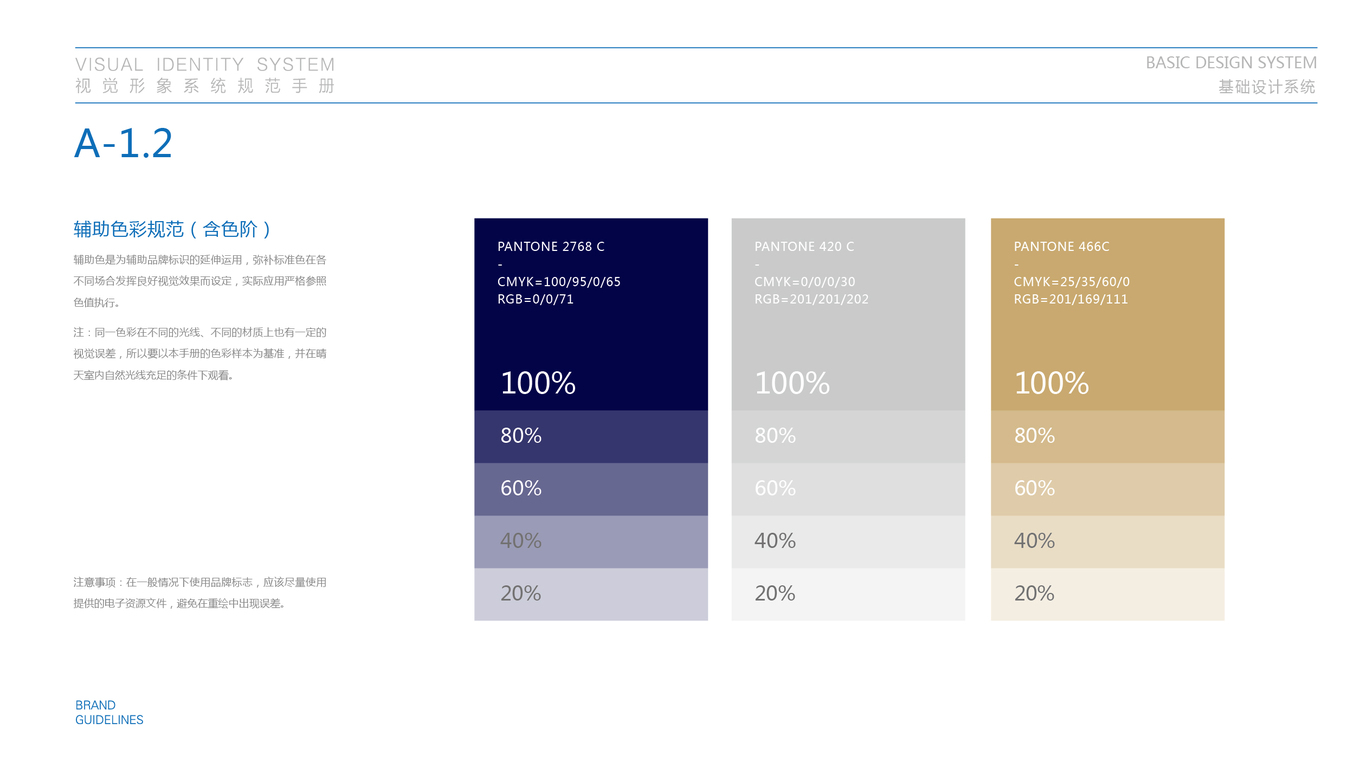This screenshot has height=768, width=1366.
Task: Pick the gray 20% tint band
Action: [x=848, y=594]
